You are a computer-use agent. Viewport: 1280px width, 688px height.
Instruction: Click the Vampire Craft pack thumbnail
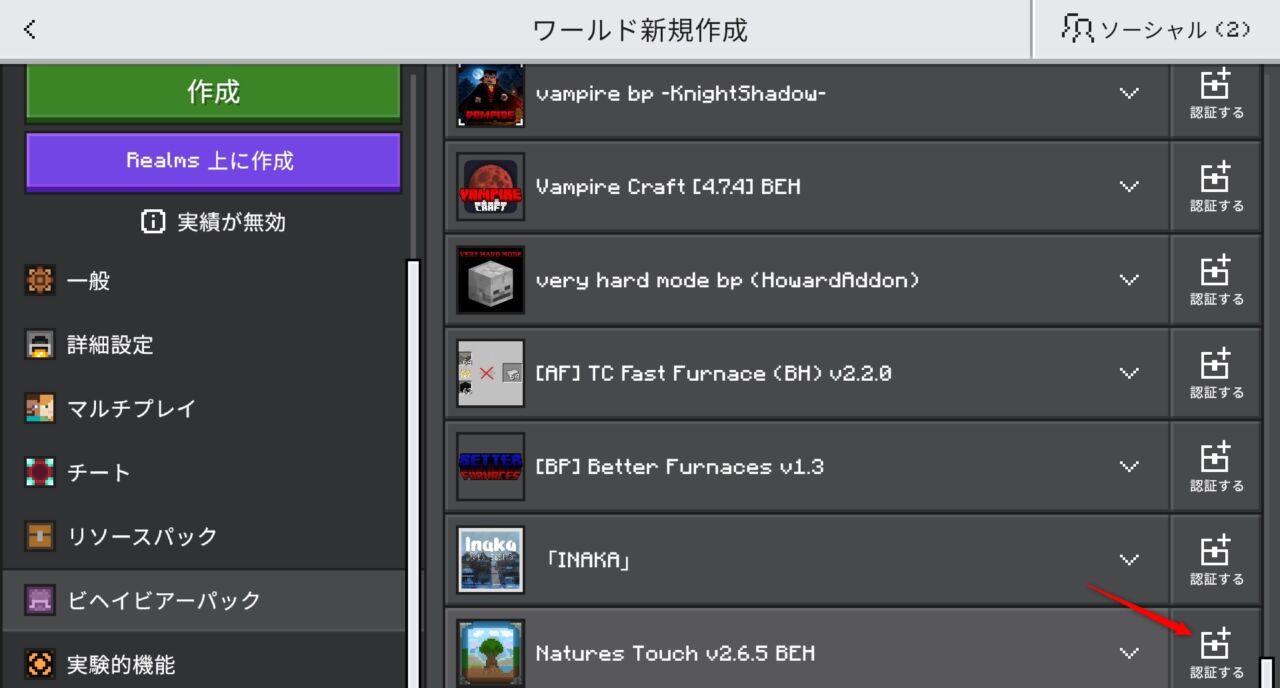pos(490,187)
